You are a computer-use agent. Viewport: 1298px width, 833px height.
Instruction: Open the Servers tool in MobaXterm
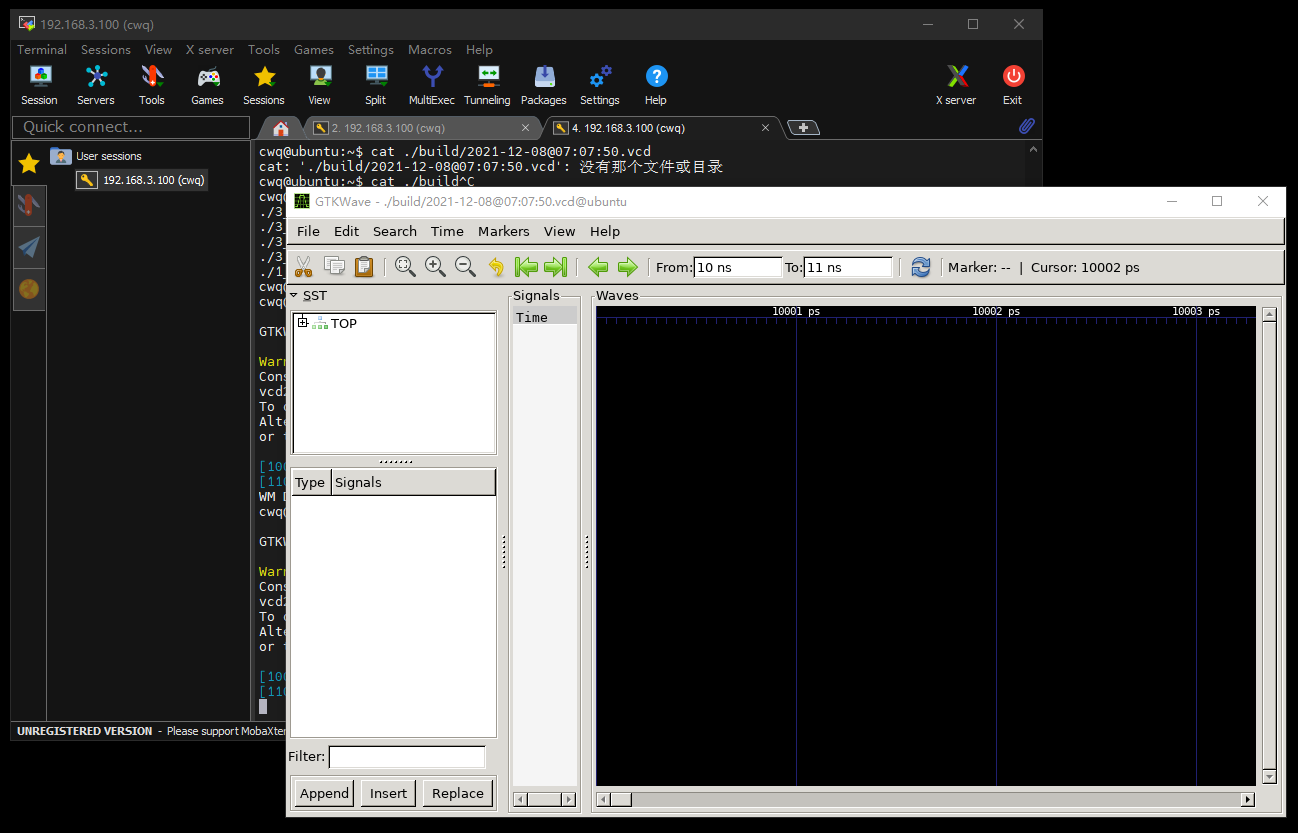(96, 85)
